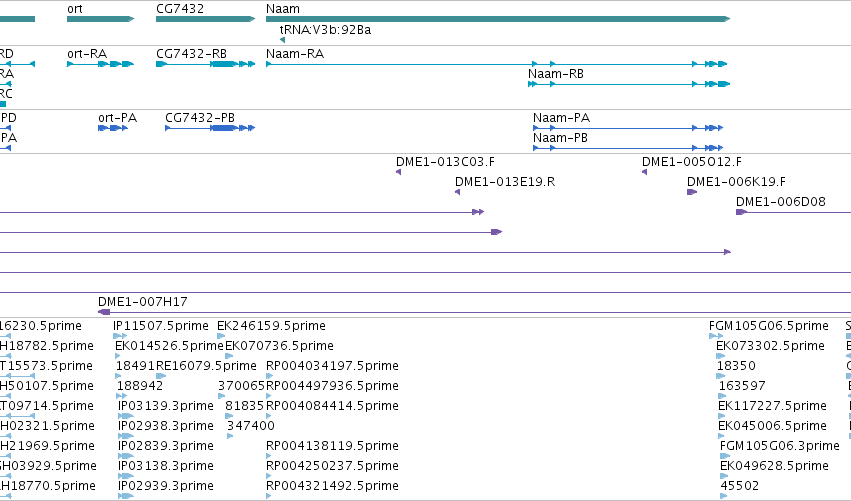Select the 347400 EST label
This screenshot has width=851, height=501.
tap(251, 426)
